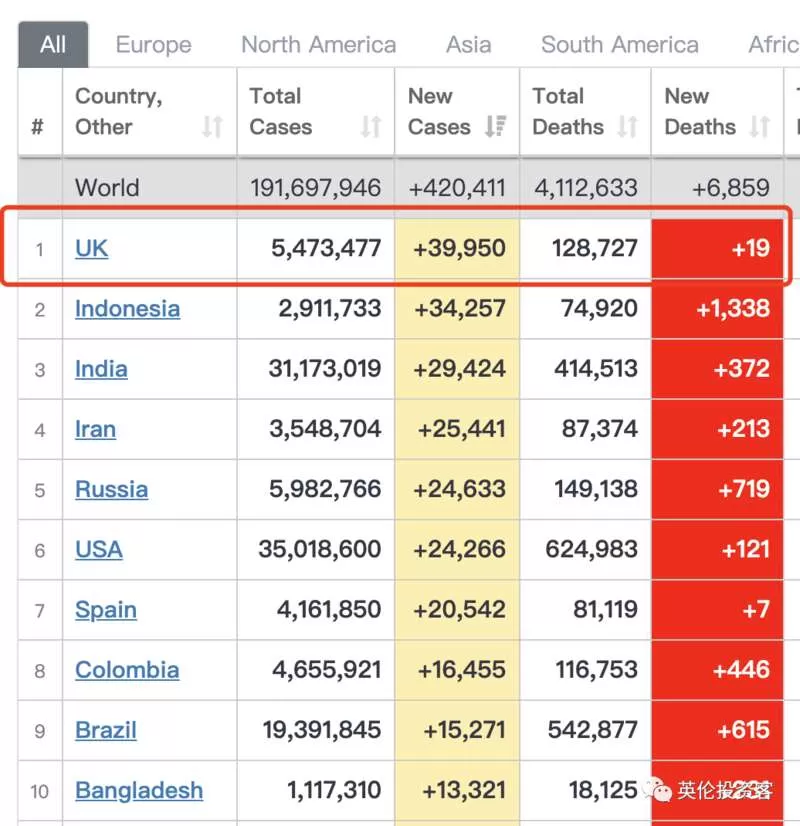Select the All continent tab

click(53, 45)
